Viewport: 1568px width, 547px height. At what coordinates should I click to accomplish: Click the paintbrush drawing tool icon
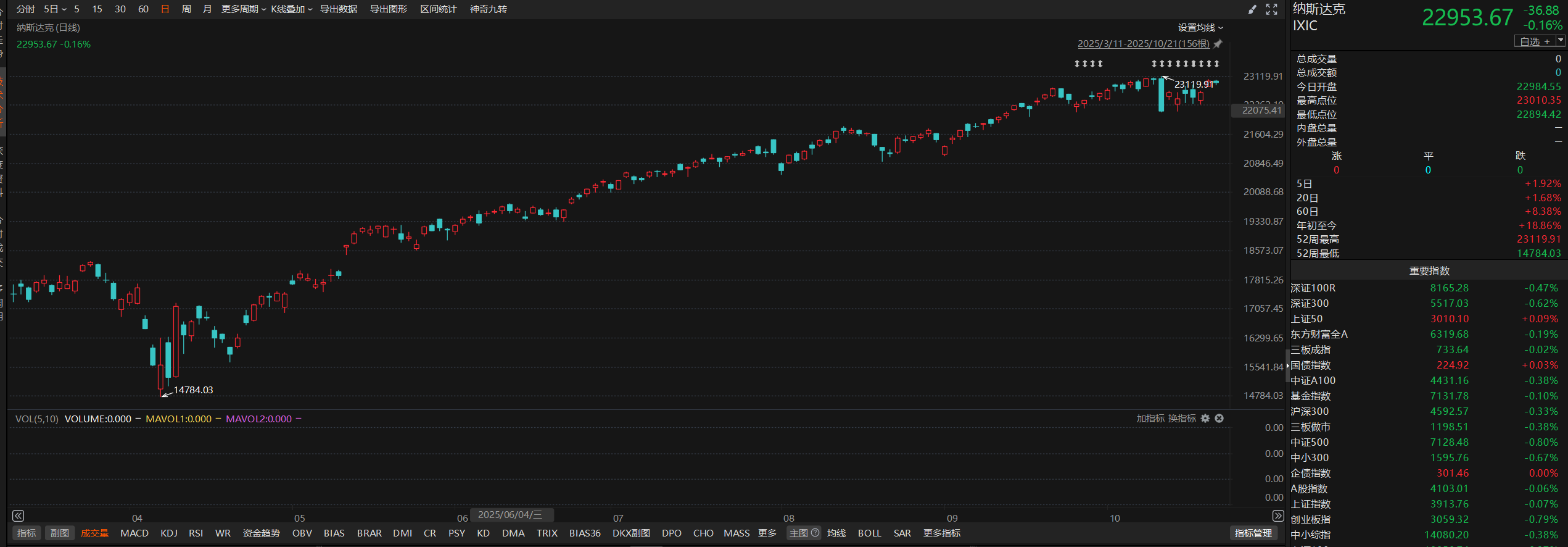(x=1252, y=9)
